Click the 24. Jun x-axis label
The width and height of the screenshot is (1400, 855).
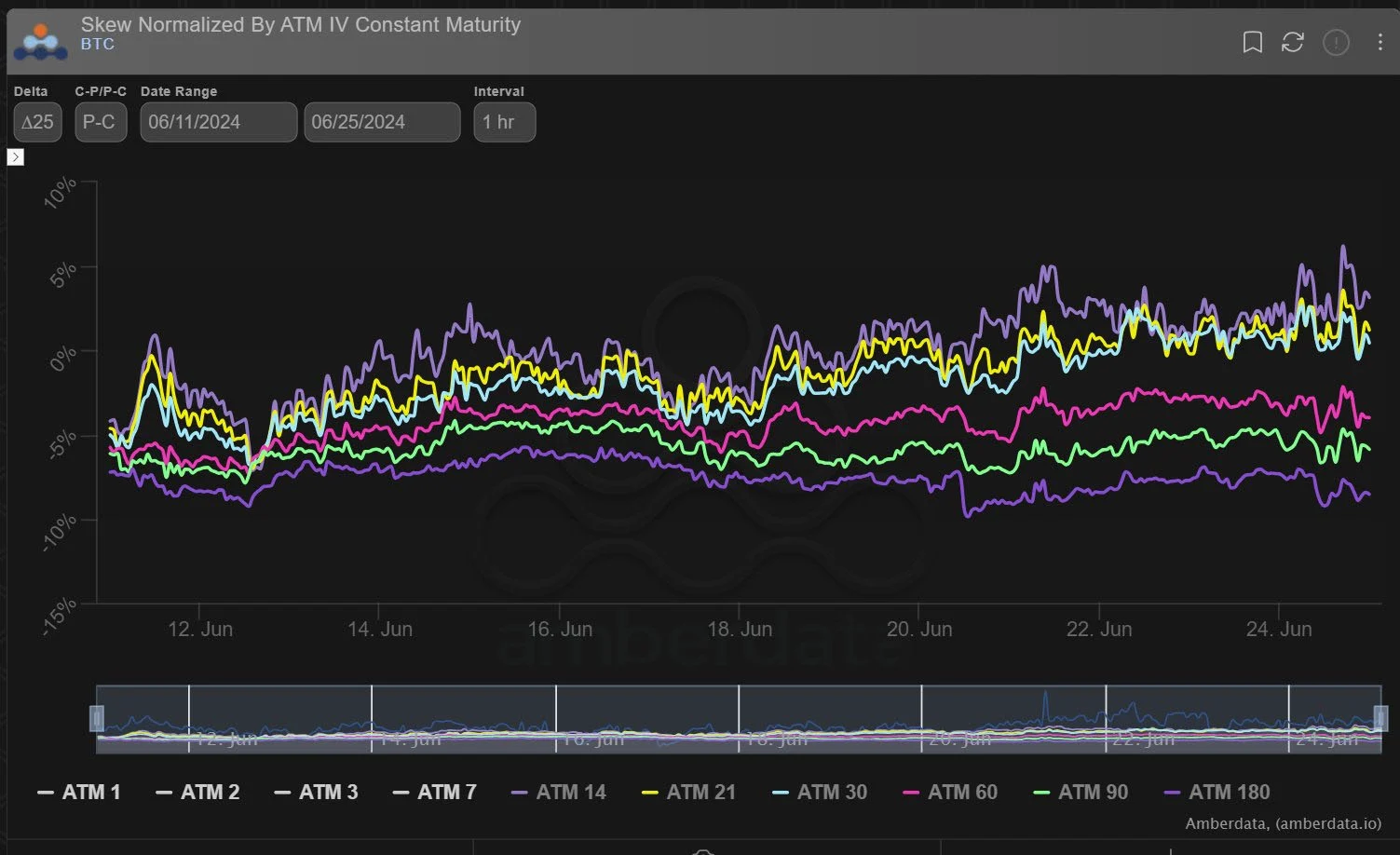pos(1279,630)
